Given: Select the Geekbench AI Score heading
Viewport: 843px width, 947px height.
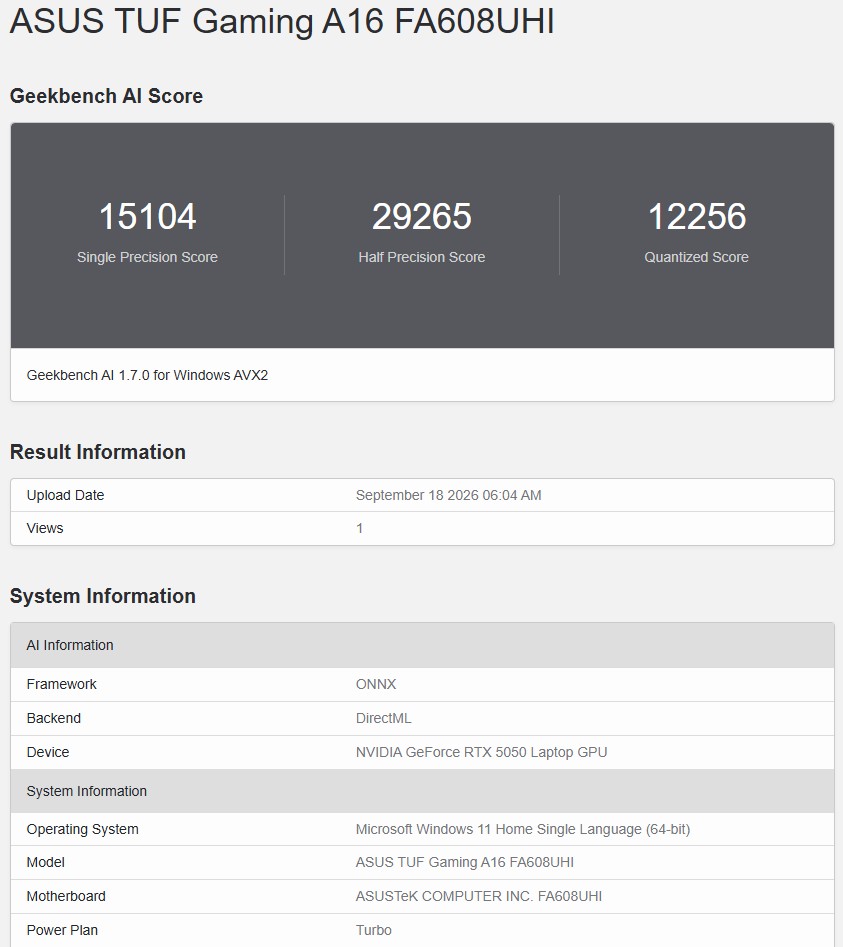Looking at the screenshot, I should point(106,96).
